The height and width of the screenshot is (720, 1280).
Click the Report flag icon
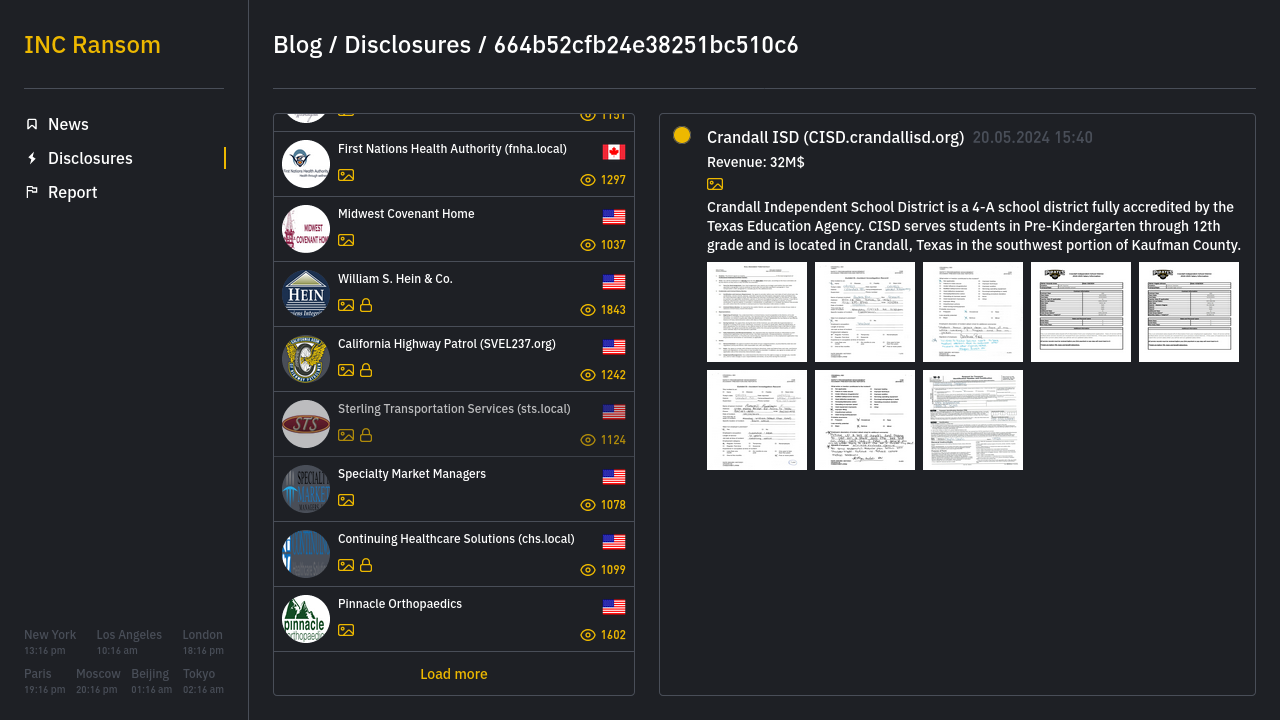pos(32,192)
